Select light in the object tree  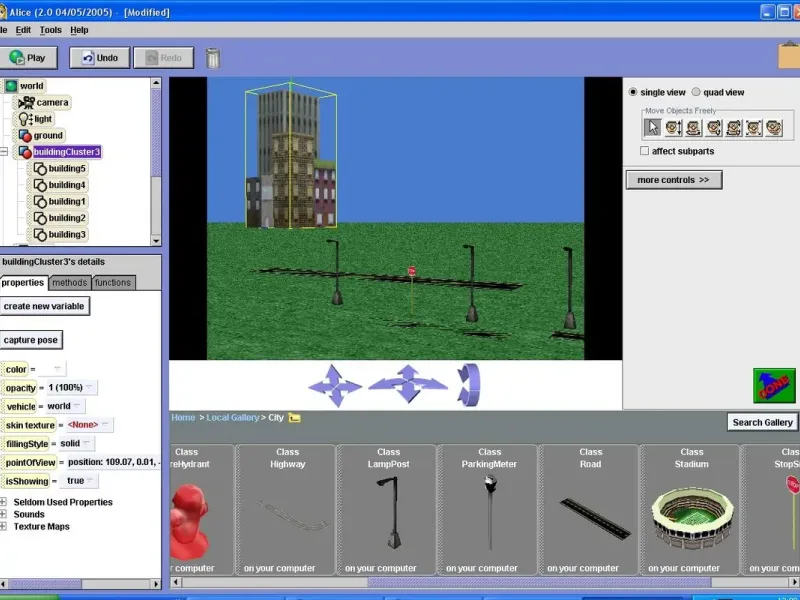pyautogui.click(x=35, y=119)
